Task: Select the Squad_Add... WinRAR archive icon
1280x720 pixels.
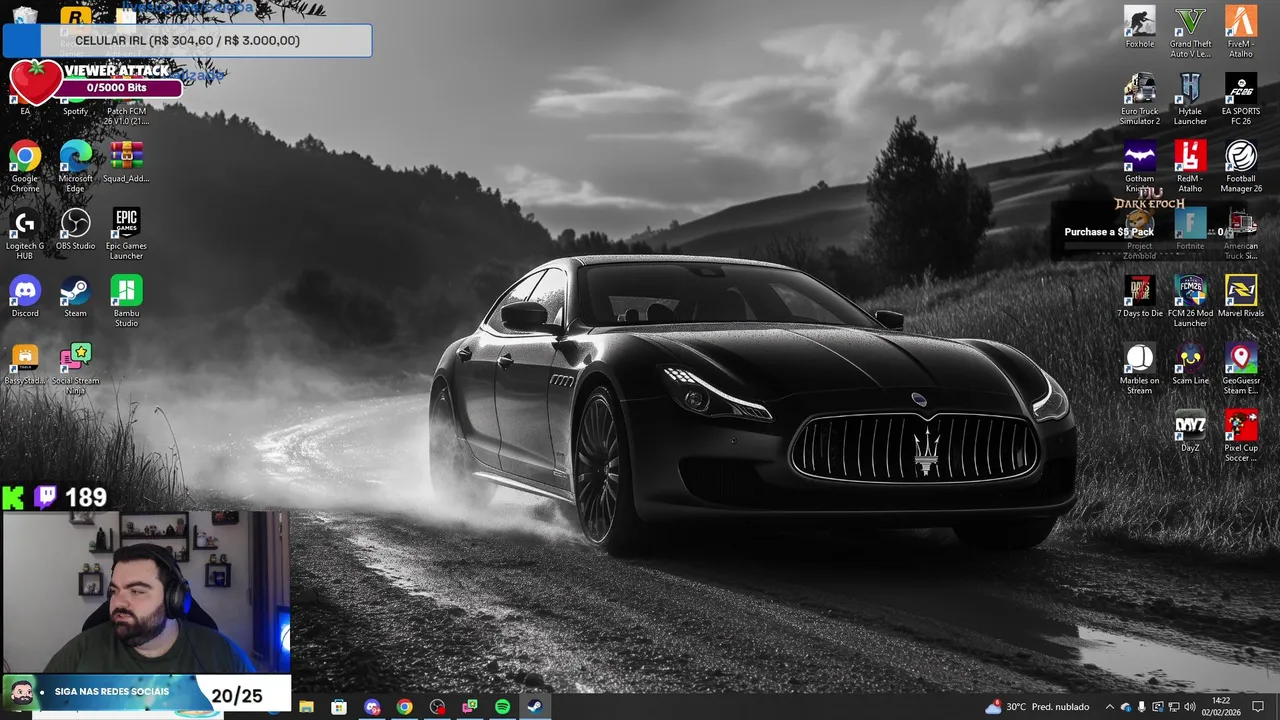Action: tap(126, 161)
